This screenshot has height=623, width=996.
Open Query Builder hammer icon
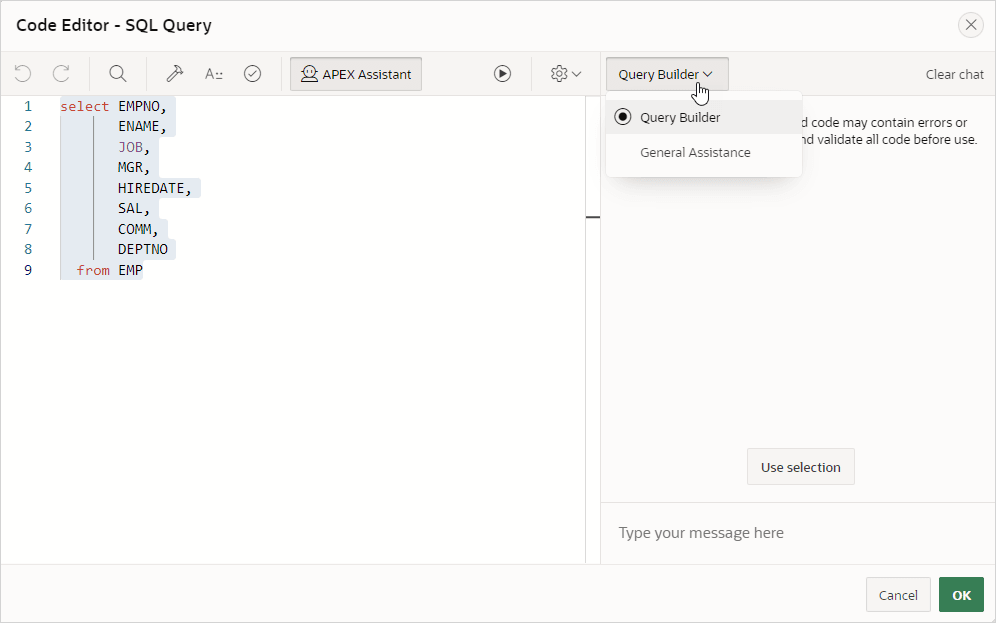[175, 74]
